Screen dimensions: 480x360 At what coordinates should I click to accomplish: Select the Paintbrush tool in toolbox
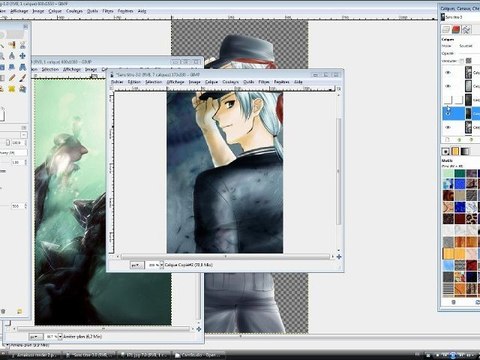pos(23,78)
